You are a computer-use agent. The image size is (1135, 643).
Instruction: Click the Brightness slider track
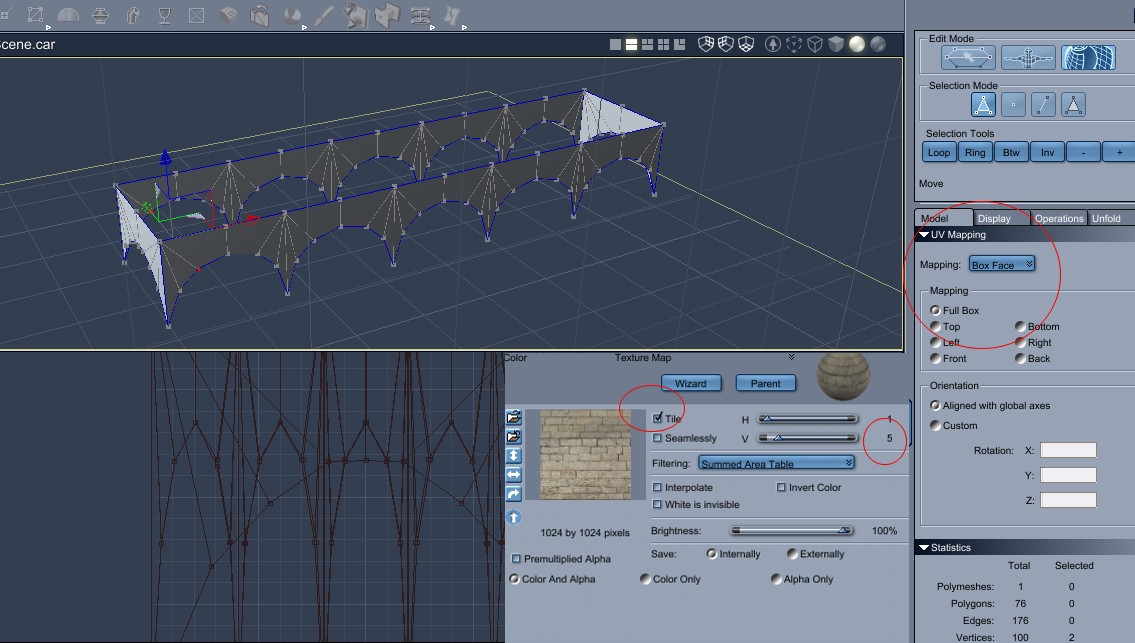(x=790, y=531)
